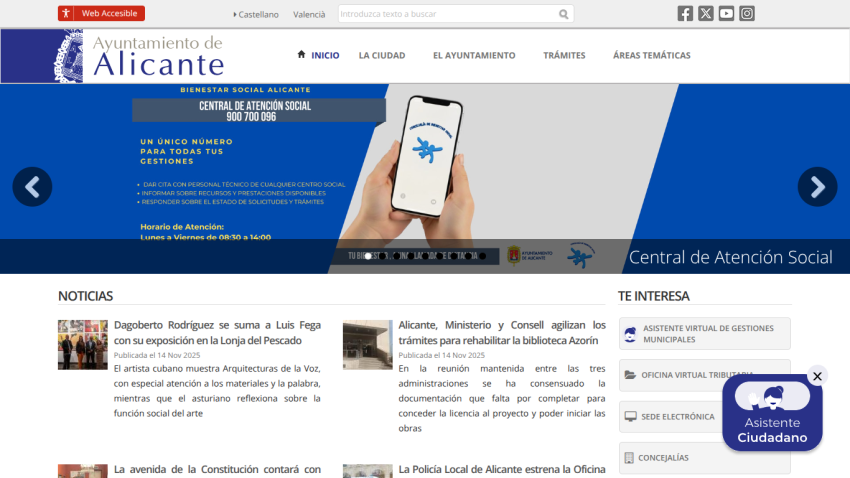The height and width of the screenshot is (478, 850).
Task: Launch the Asistente Ciudadano chat widget
Action: click(x=772, y=413)
